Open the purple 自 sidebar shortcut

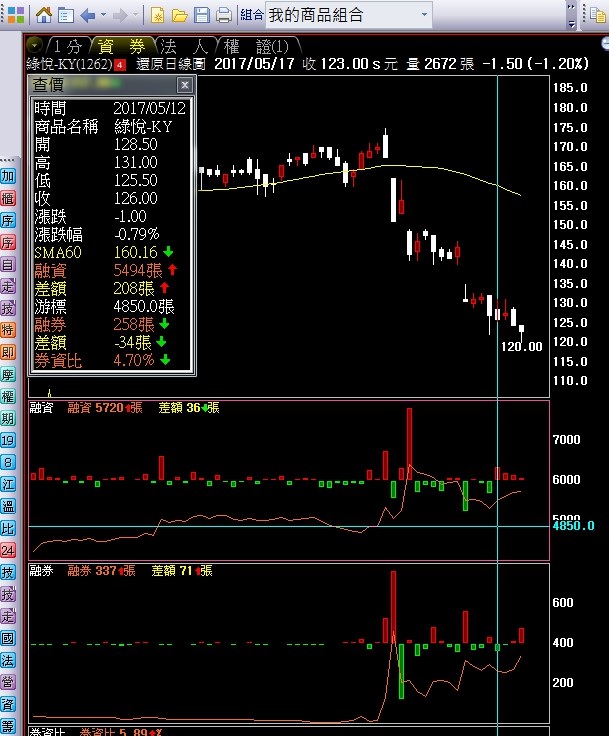coord(8,265)
